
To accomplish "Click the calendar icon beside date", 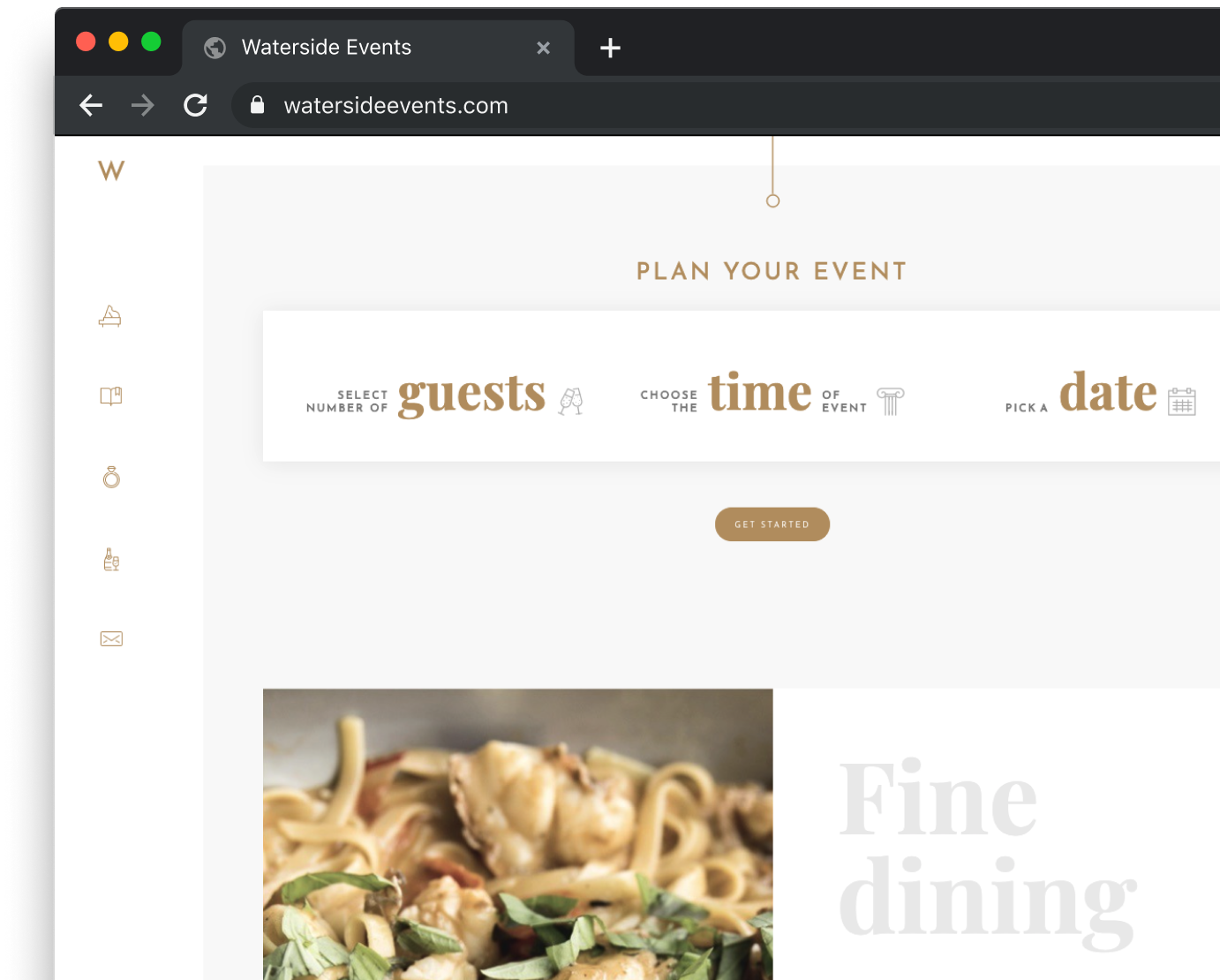I will coord(1181,401).
